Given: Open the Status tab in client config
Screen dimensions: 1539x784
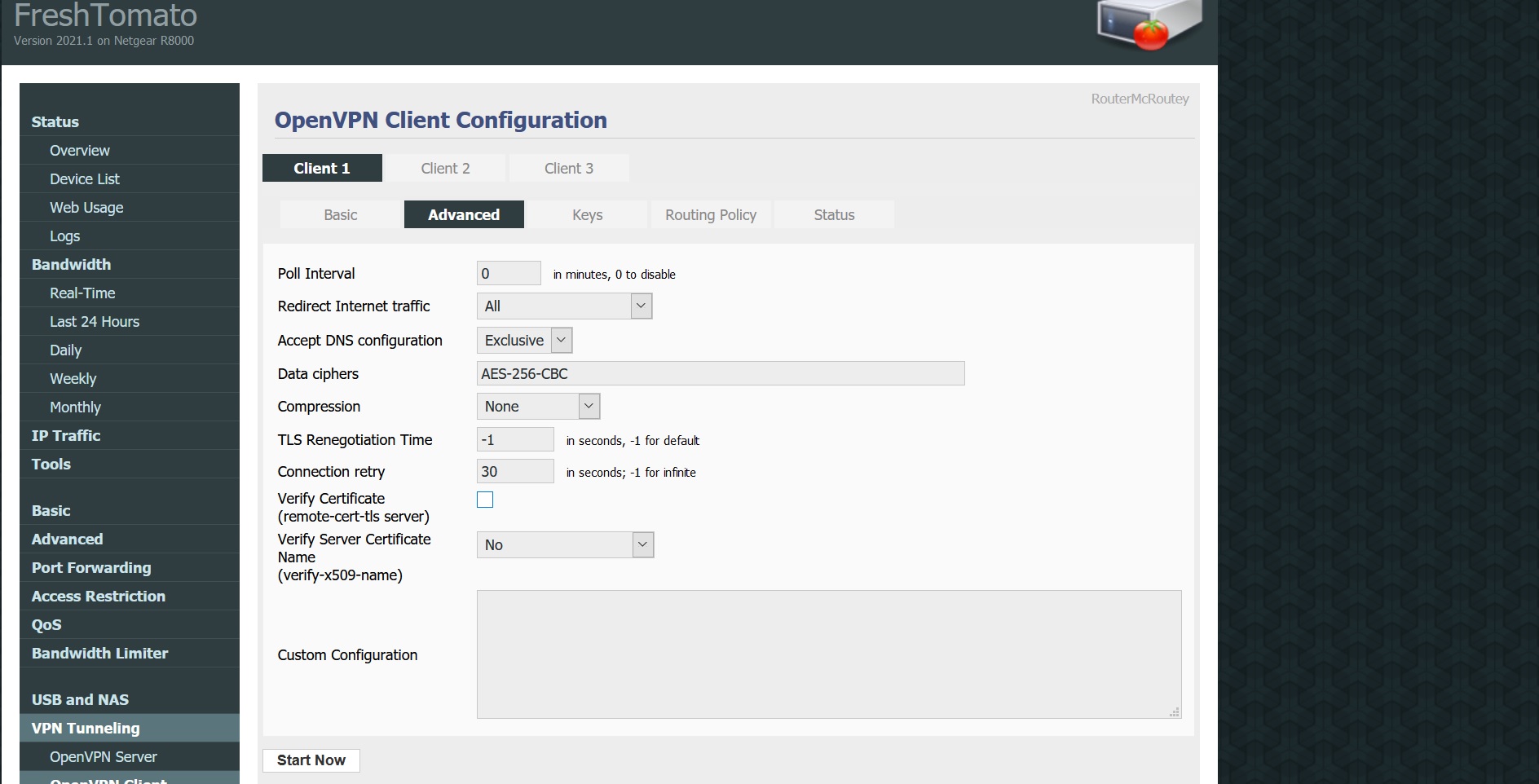Looking at the screenshot, I should point(834,214).
